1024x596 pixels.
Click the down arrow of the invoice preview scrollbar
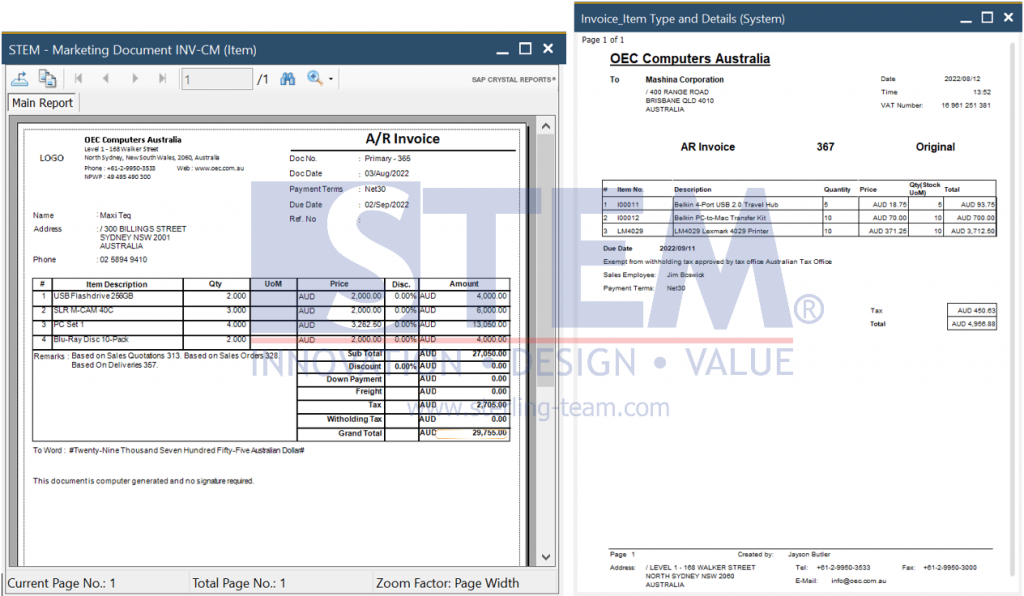[x=545, y=557]
